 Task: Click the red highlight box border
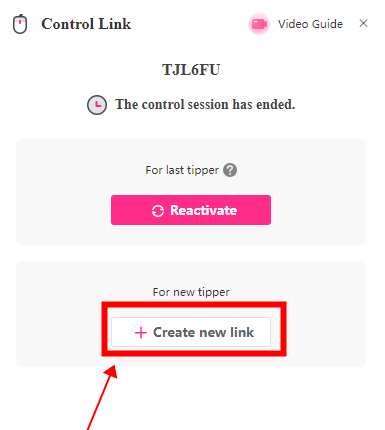[x=194, y=304]
